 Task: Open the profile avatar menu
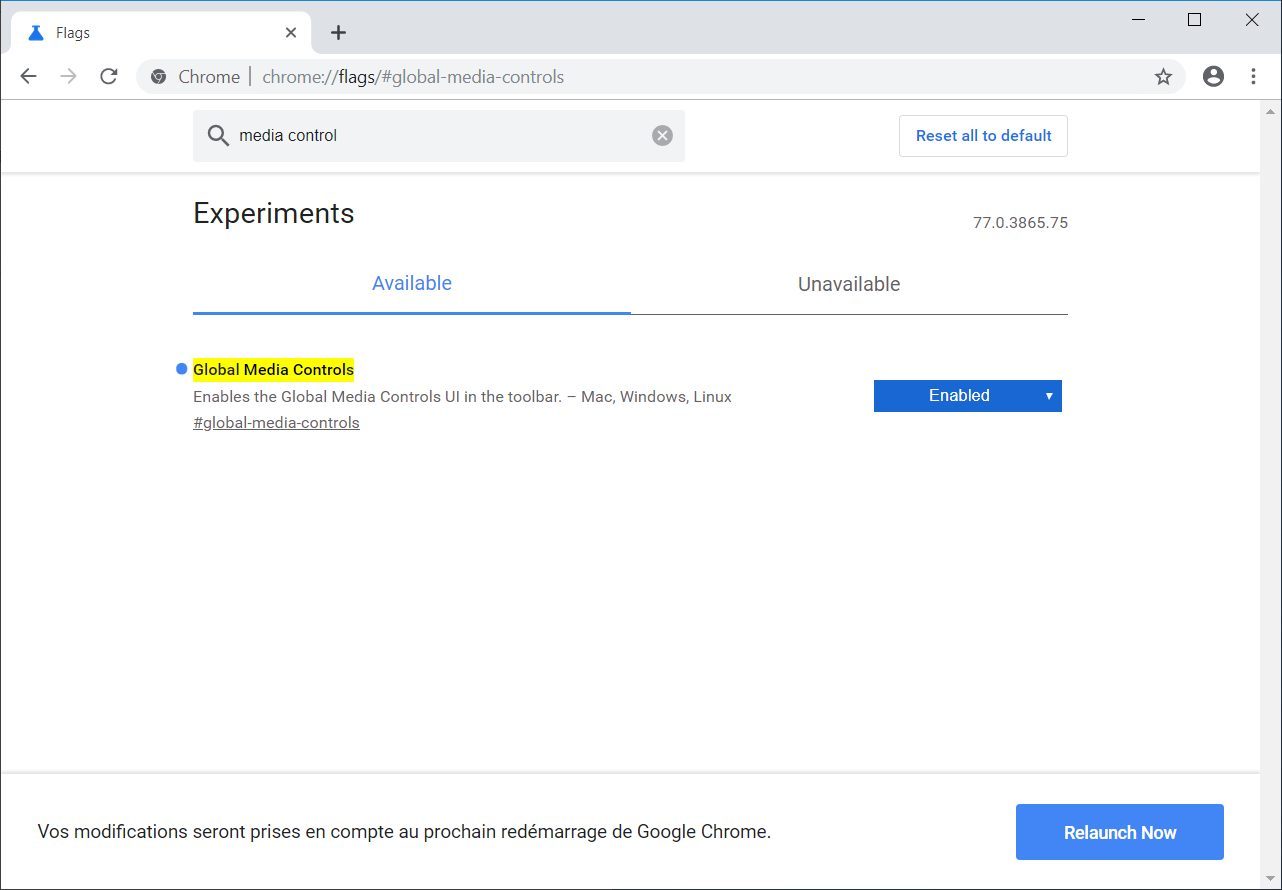[x=1213, y=76]
